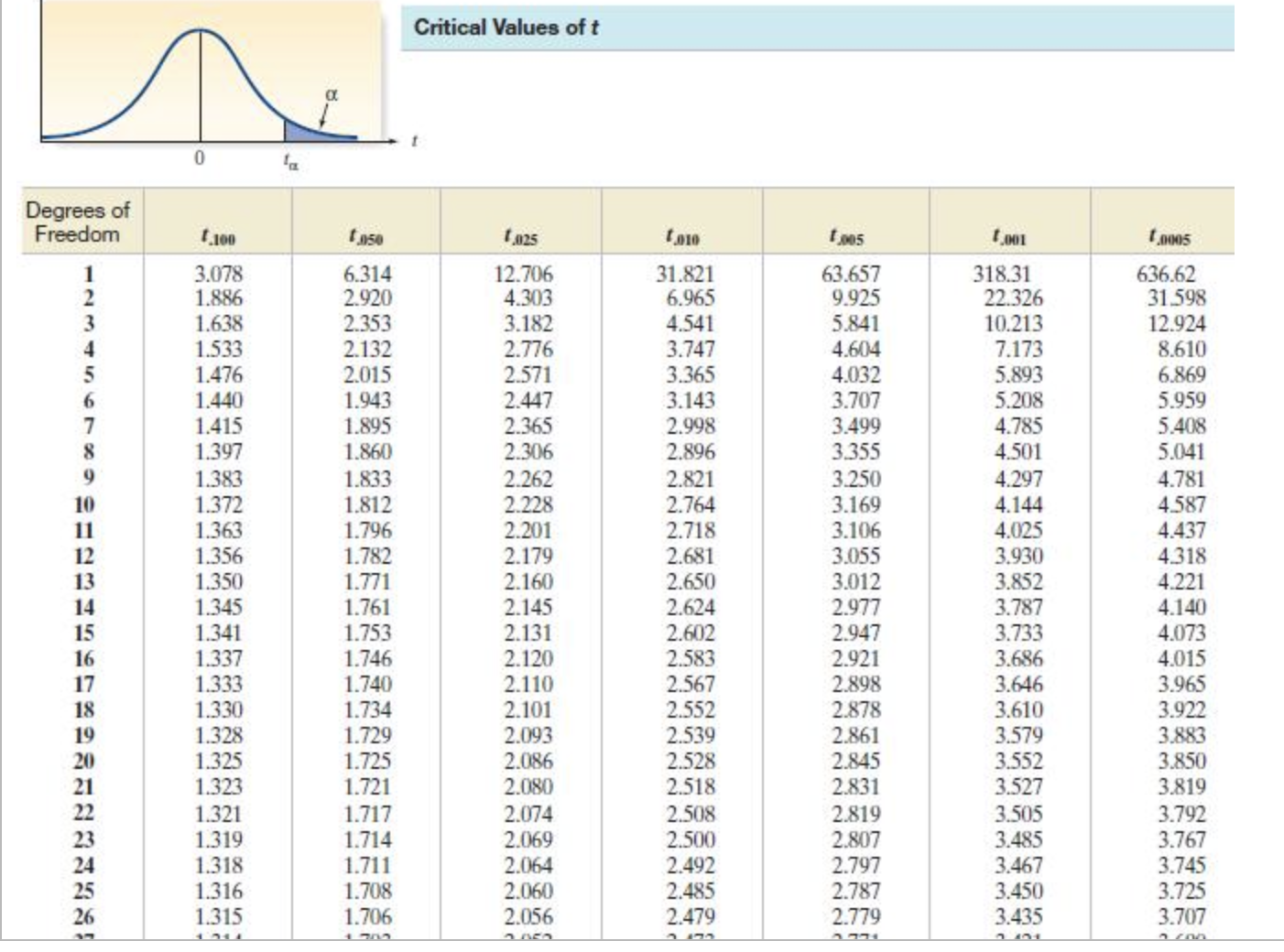Screen dimensions: 1284x952
Task: Click the value 2.571
Action: [528, 374]
